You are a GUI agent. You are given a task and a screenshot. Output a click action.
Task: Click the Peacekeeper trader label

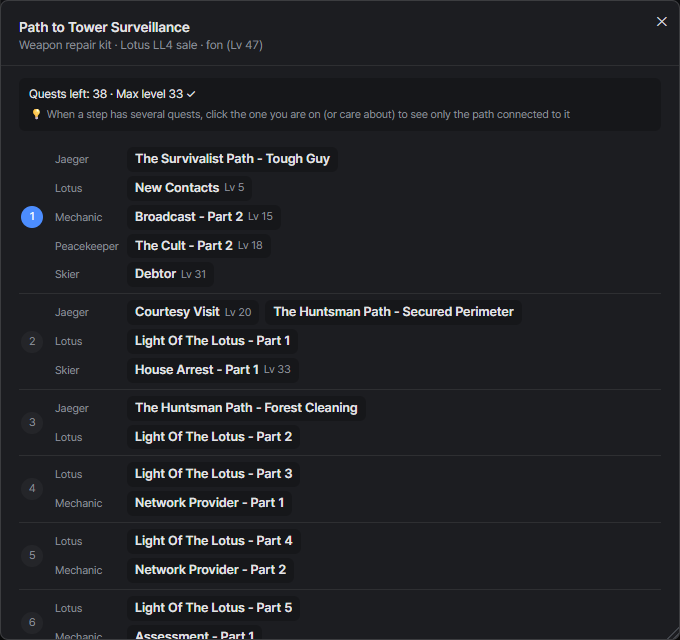pos(87,246)
